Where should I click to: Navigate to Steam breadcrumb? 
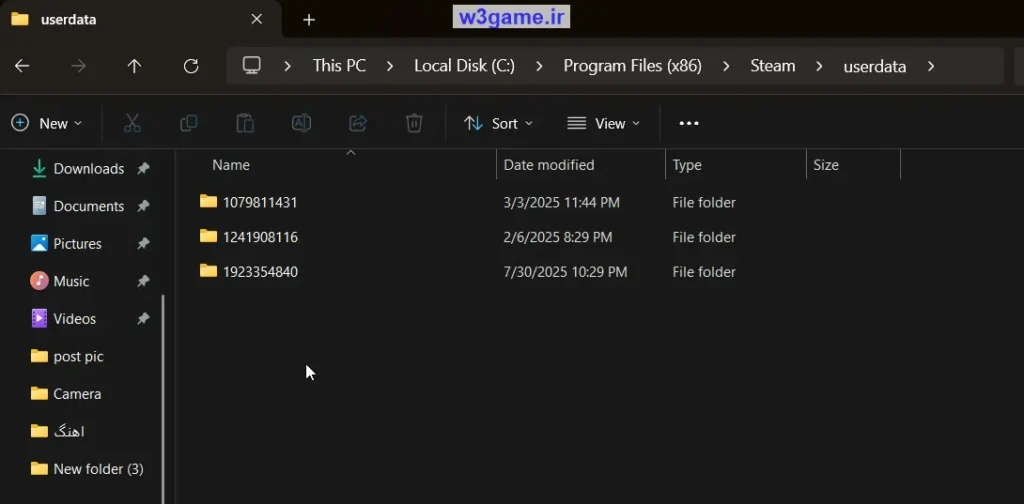click(x=773, y=66)
